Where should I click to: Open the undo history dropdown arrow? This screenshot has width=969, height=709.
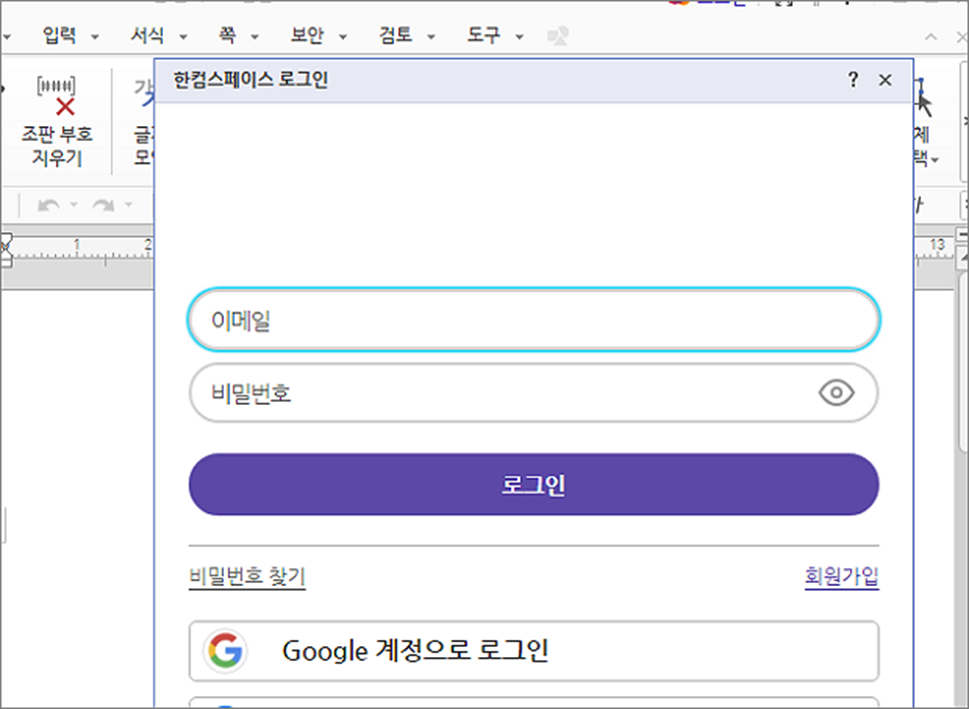point(74,205)
